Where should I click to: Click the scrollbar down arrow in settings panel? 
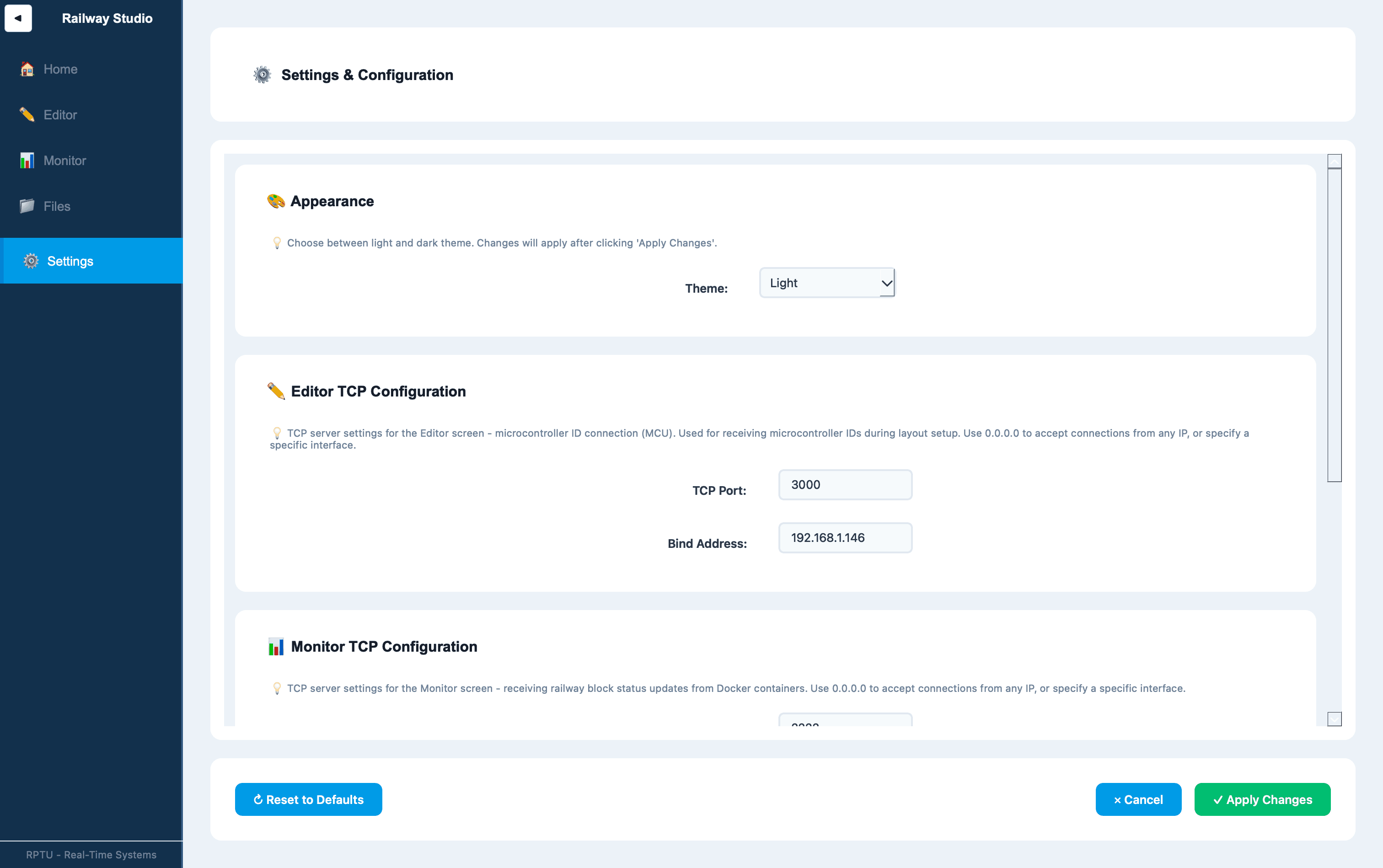coord(1334,719)
